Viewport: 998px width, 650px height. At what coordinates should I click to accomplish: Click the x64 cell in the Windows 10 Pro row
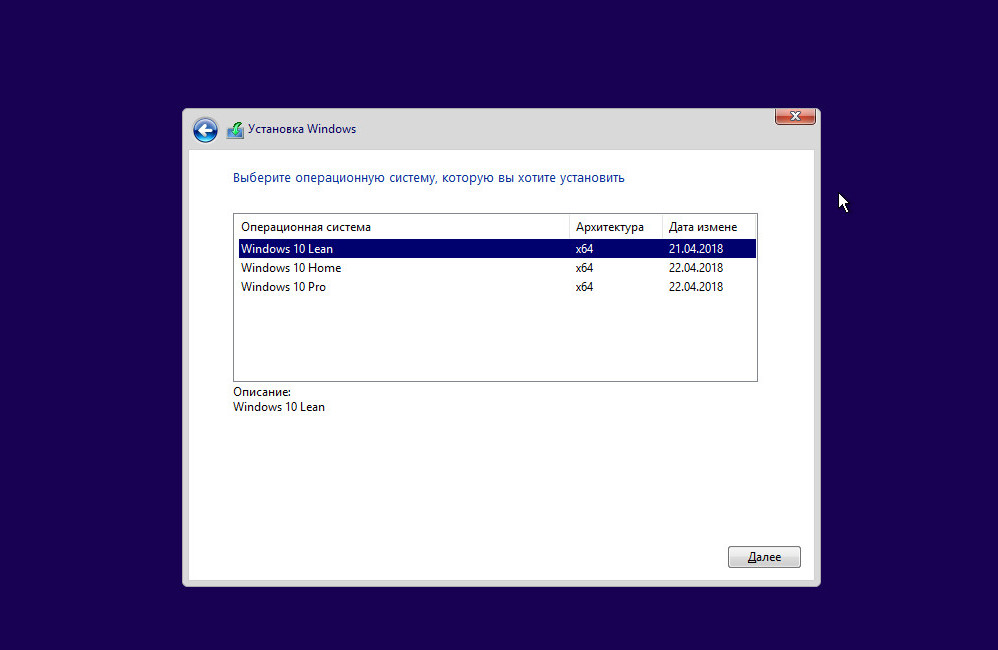584,286
